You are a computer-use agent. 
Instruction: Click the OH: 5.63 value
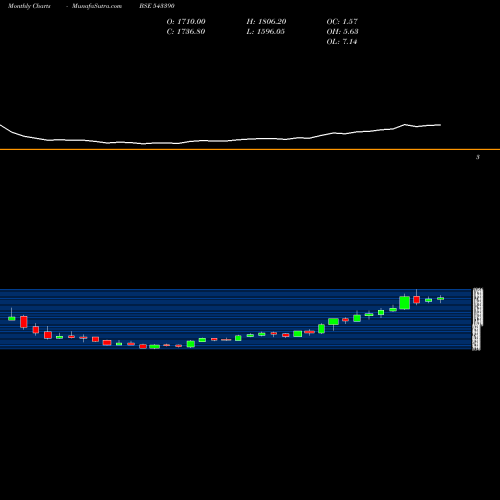[x=342, y=32]
